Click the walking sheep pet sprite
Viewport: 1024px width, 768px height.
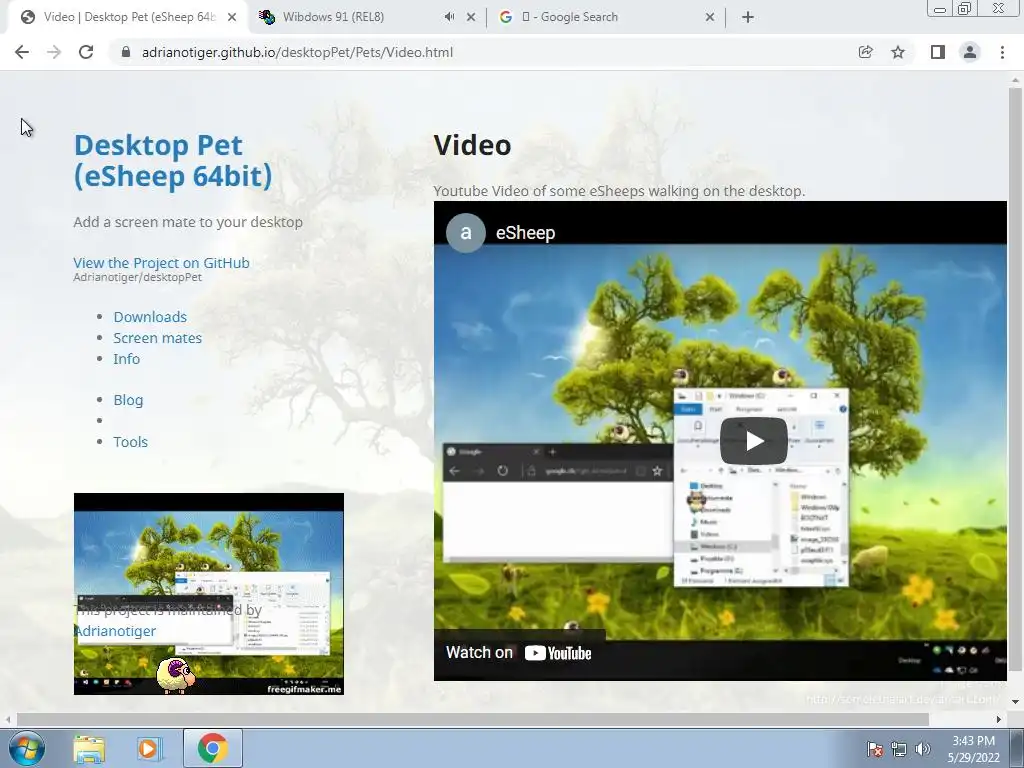(176, 675)
